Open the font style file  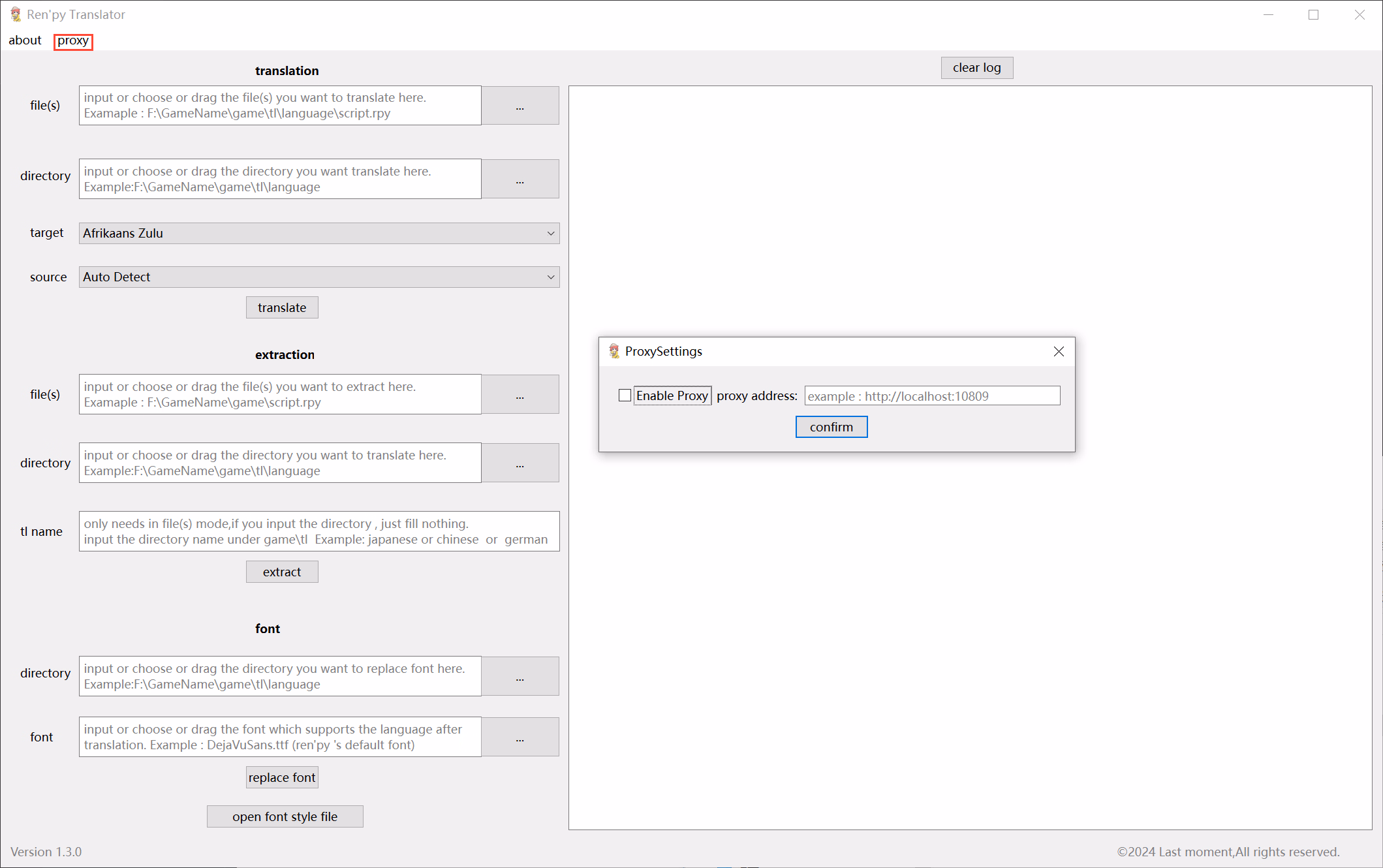coord(285,816)
